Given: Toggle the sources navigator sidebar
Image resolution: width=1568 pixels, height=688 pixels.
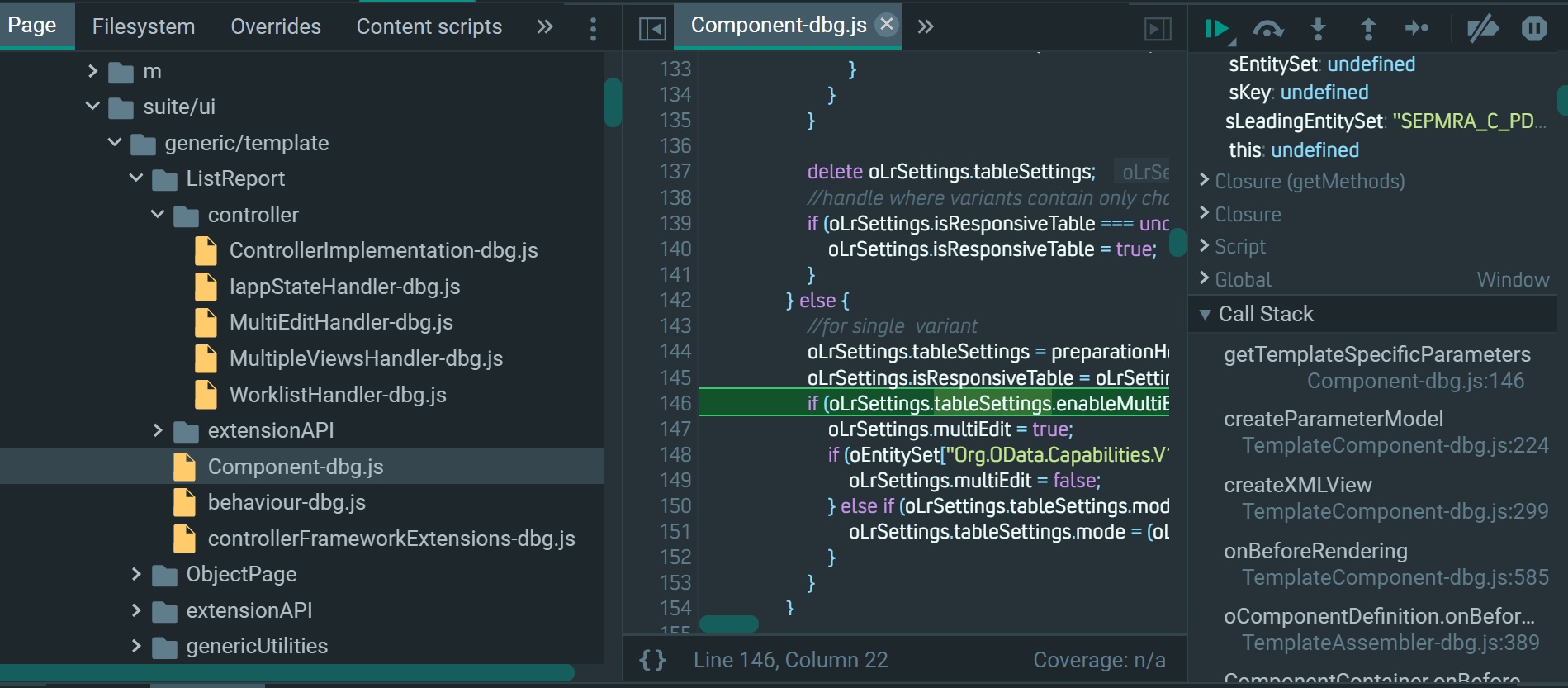Looking at the screenshot, I should point(652,29).
